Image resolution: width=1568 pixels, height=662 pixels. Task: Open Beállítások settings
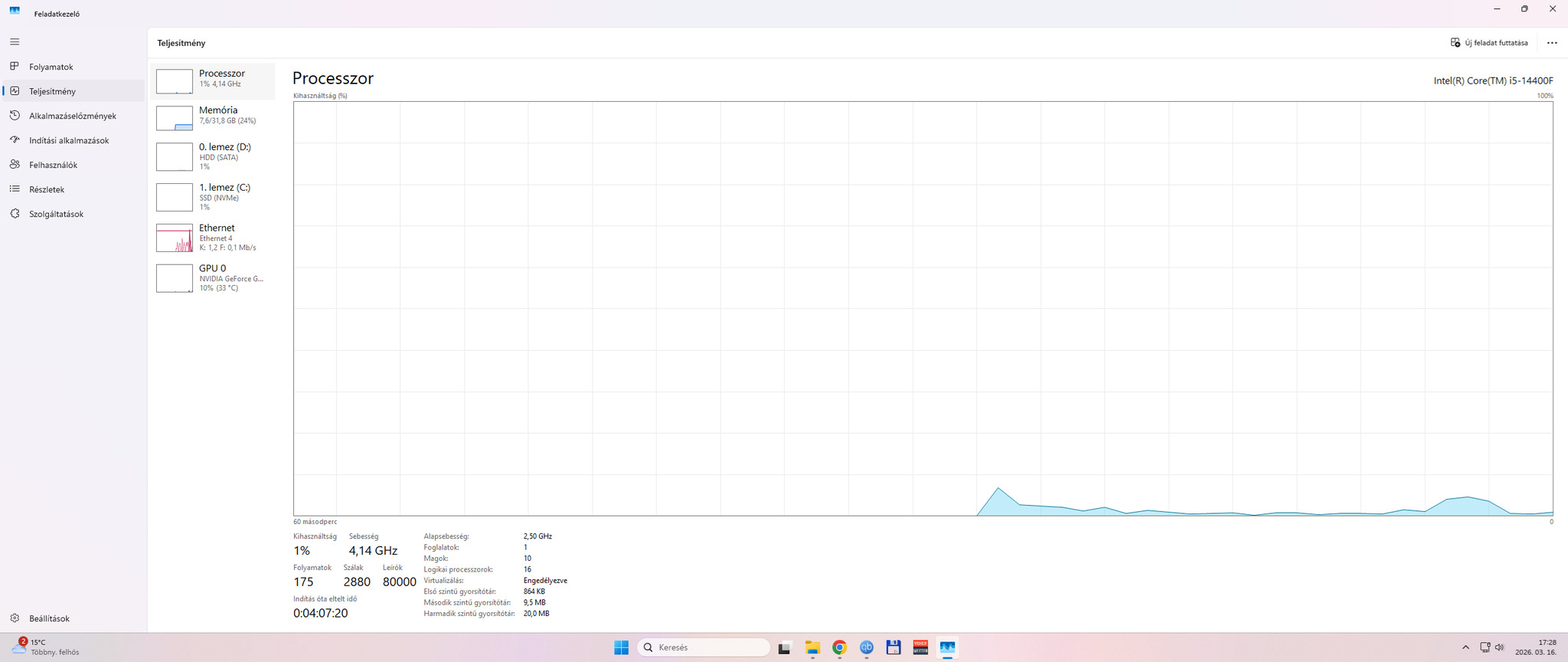(73, 618)
